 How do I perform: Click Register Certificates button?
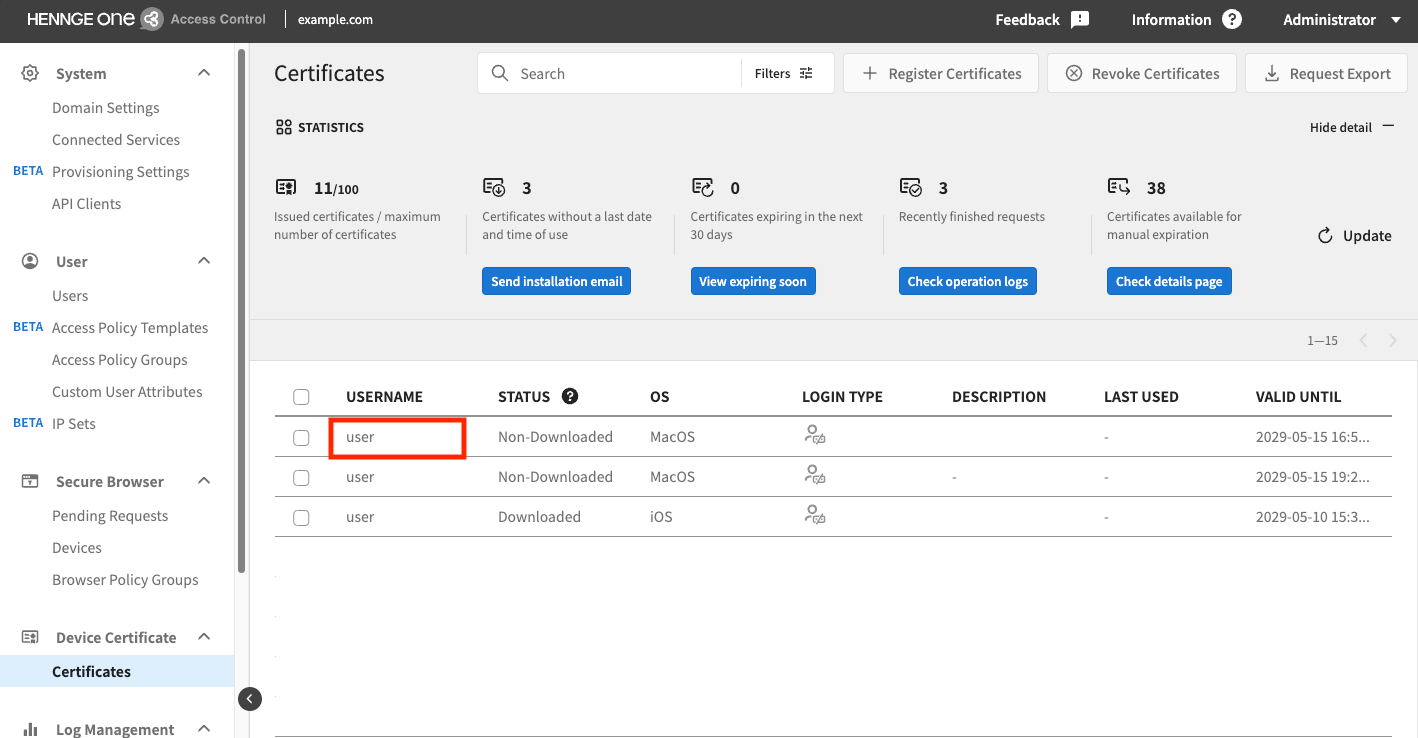pyautogui.click(x=941, y=73)
